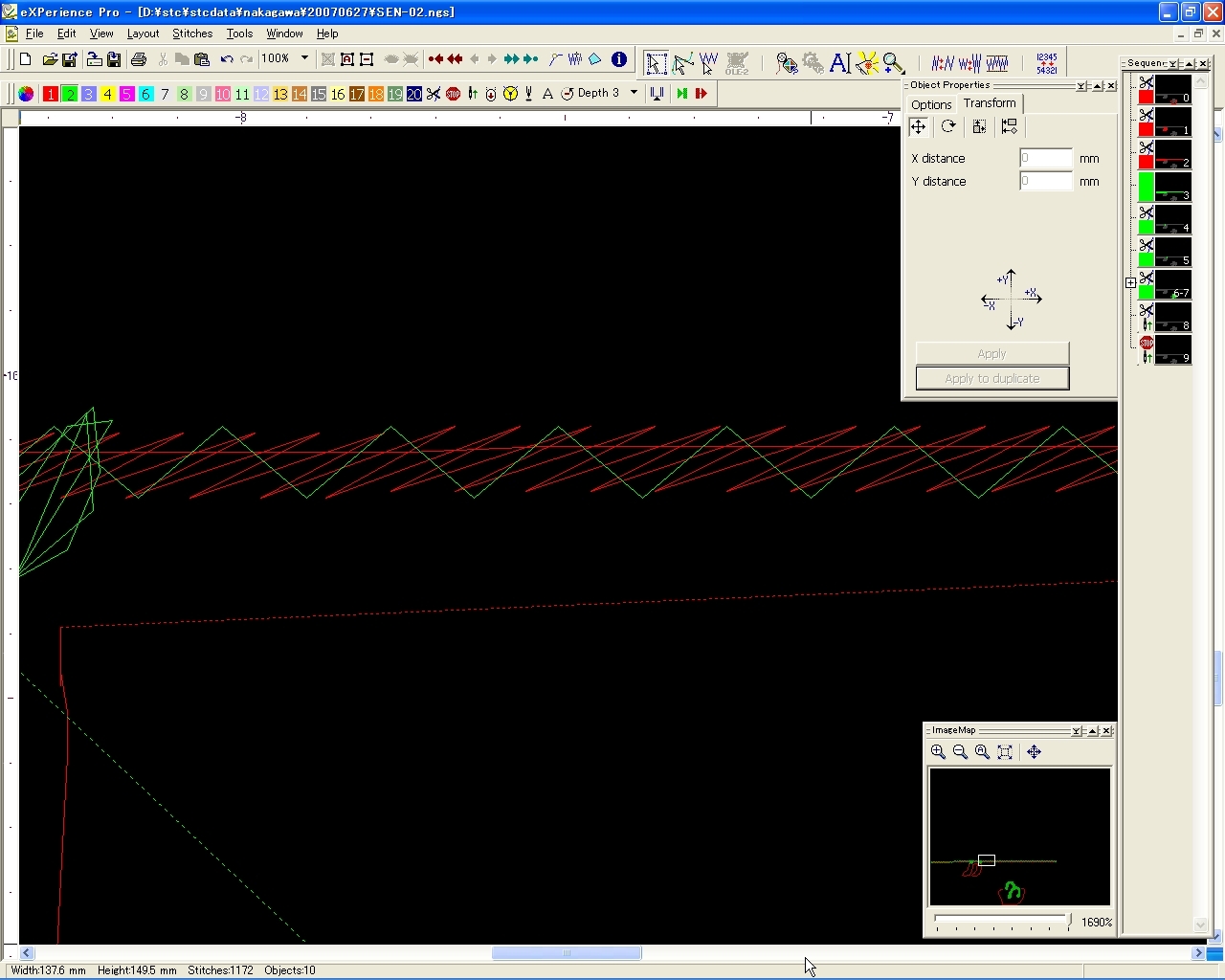
Task: Open the Layout menu
Action: 144,33
